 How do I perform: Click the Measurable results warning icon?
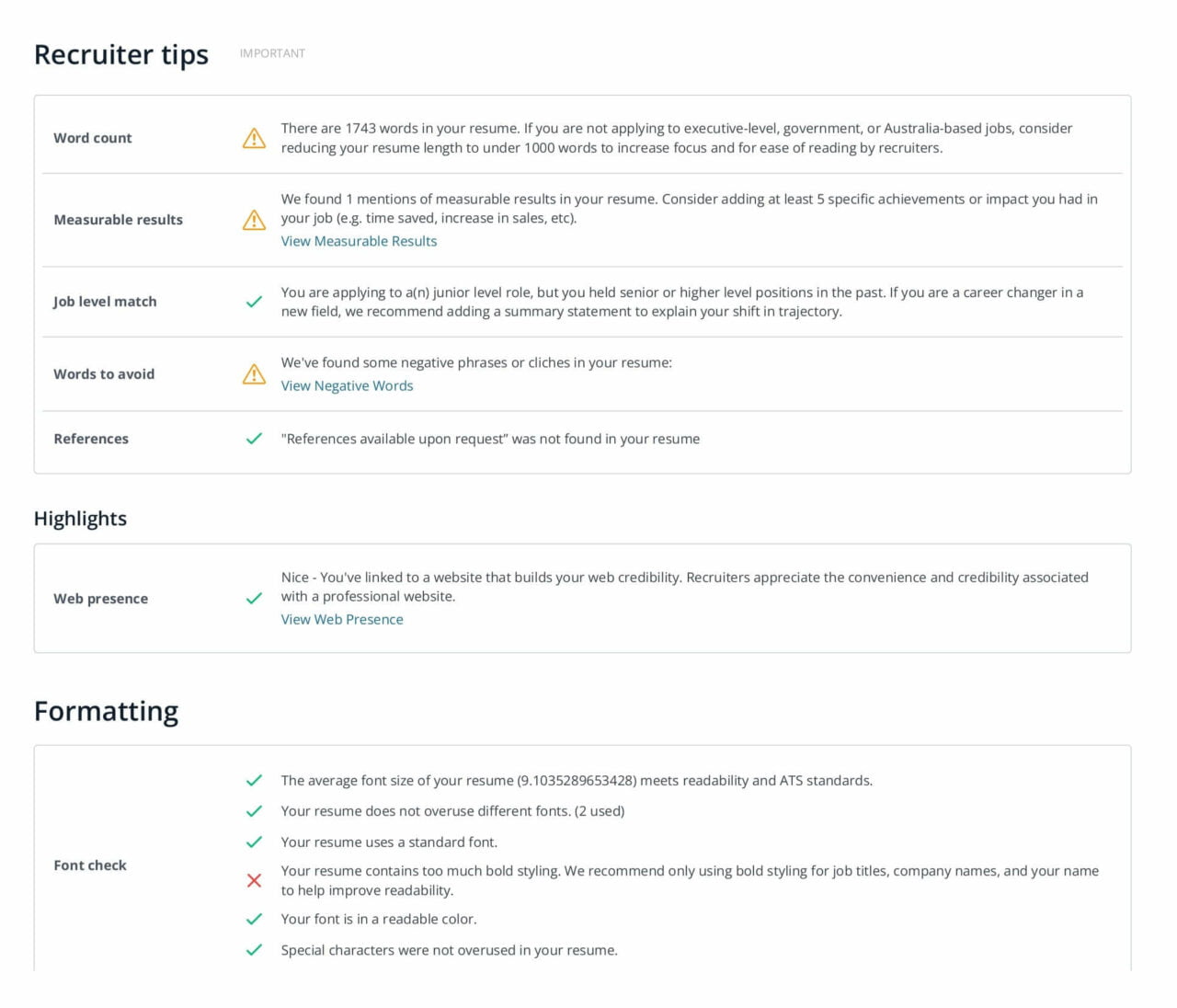click(x=254, y=220)
